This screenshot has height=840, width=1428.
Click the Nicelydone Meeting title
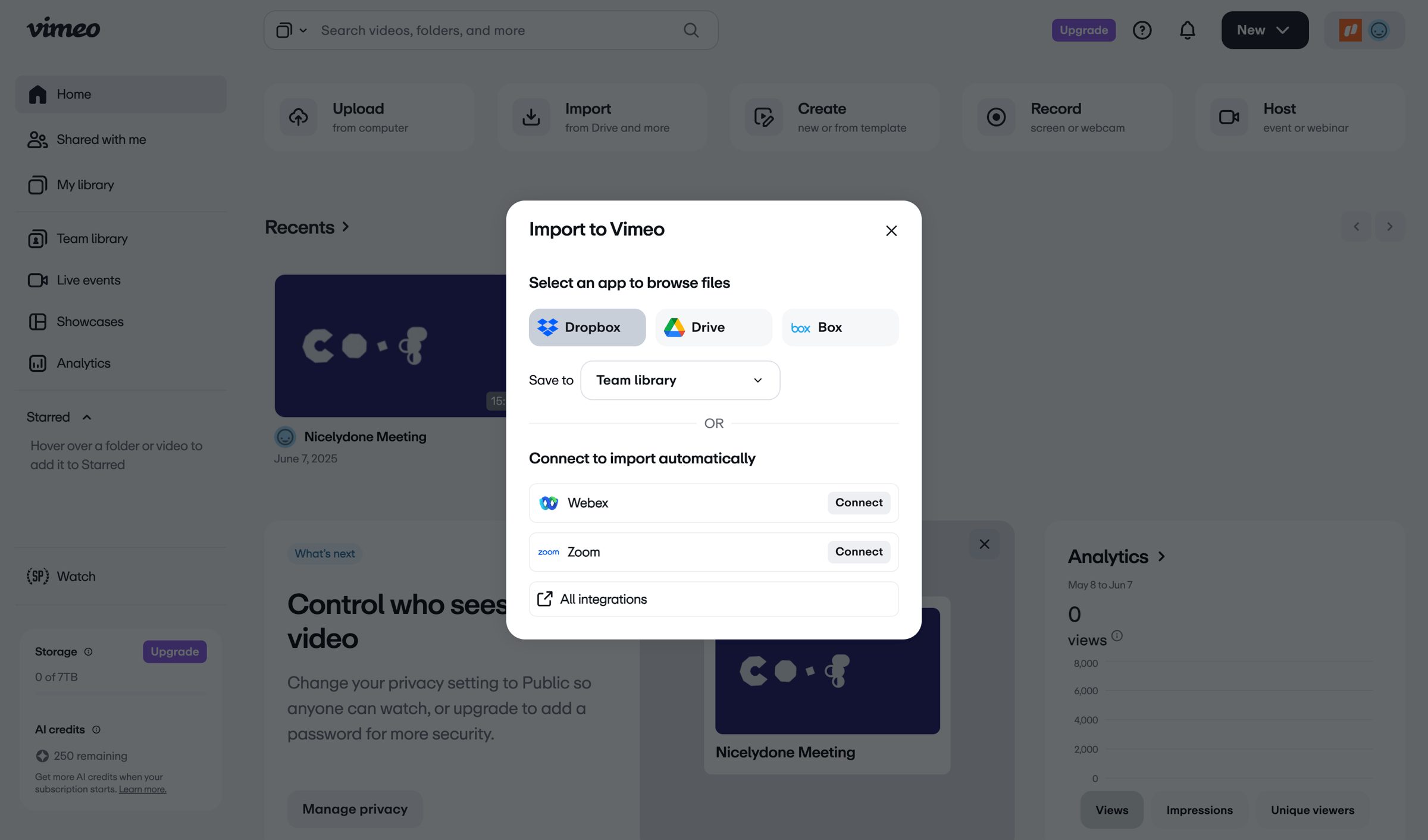(x=365, y=437)
